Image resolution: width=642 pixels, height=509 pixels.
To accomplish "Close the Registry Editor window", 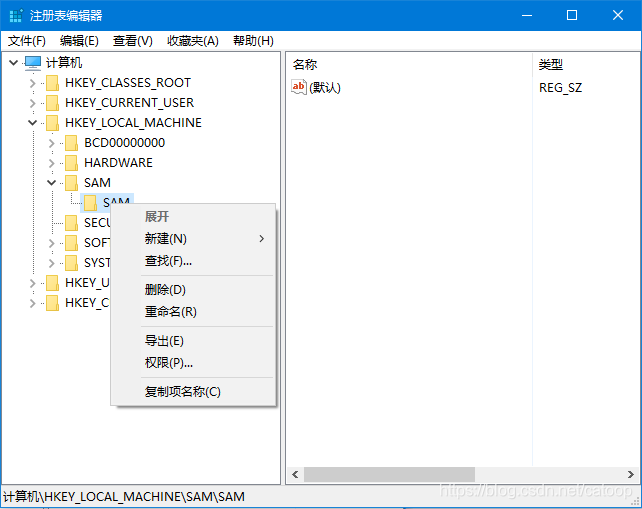I will click(618, 16).
